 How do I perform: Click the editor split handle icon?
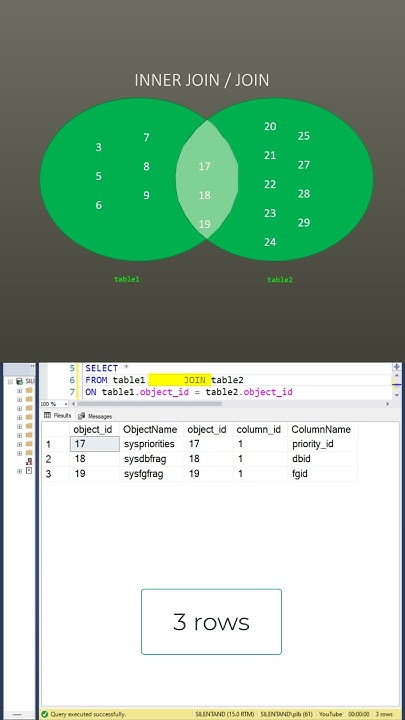(x=396, y=367)
